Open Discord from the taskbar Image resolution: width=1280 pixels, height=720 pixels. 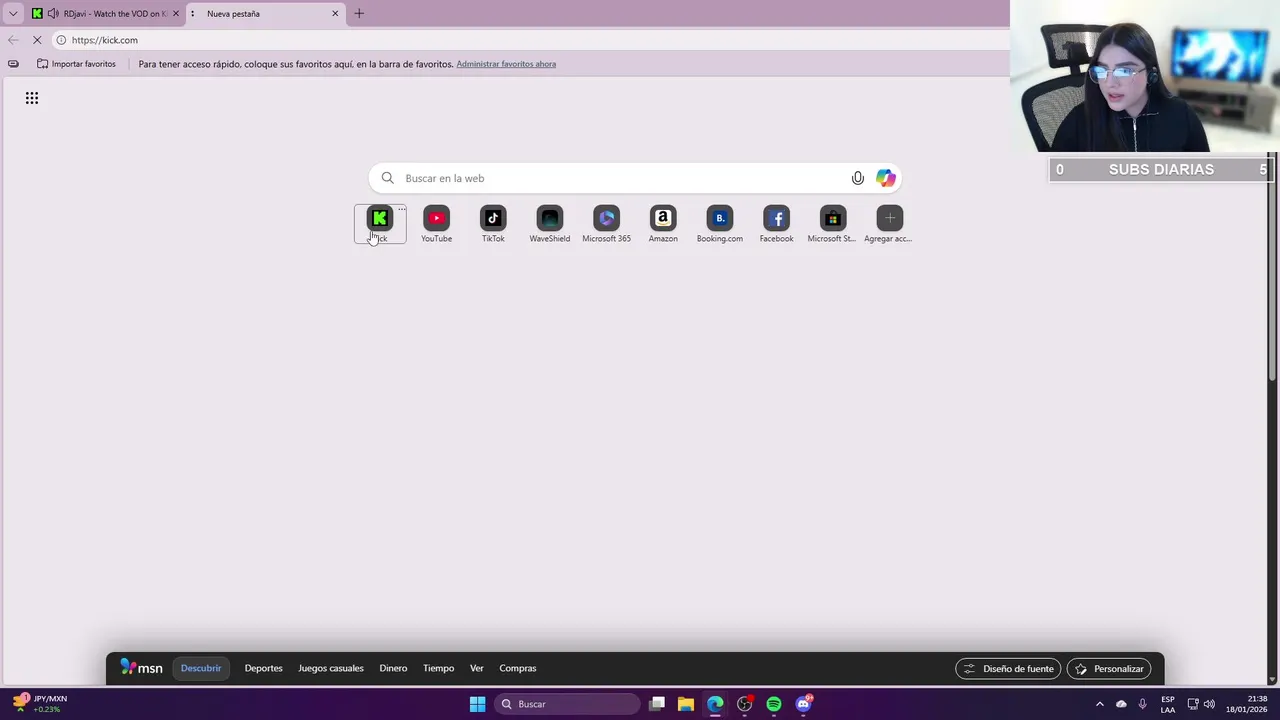pyautogui.click(x=803, y=704)
